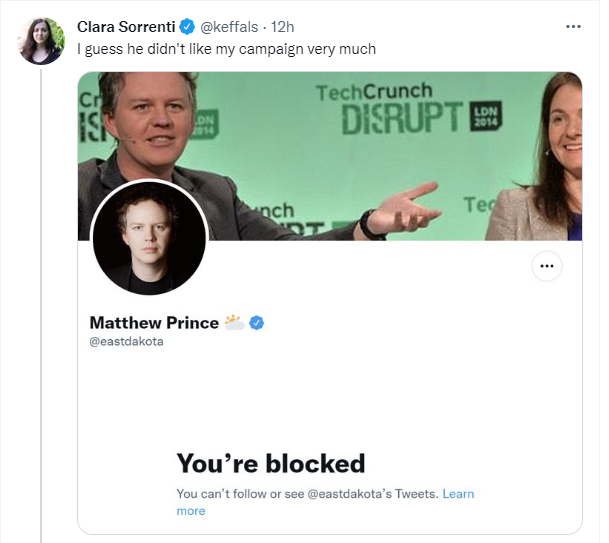This screenshot has height=543, width=609.
Task: Click Clara Sorrenti's blue verified badge
Action: 187,26
